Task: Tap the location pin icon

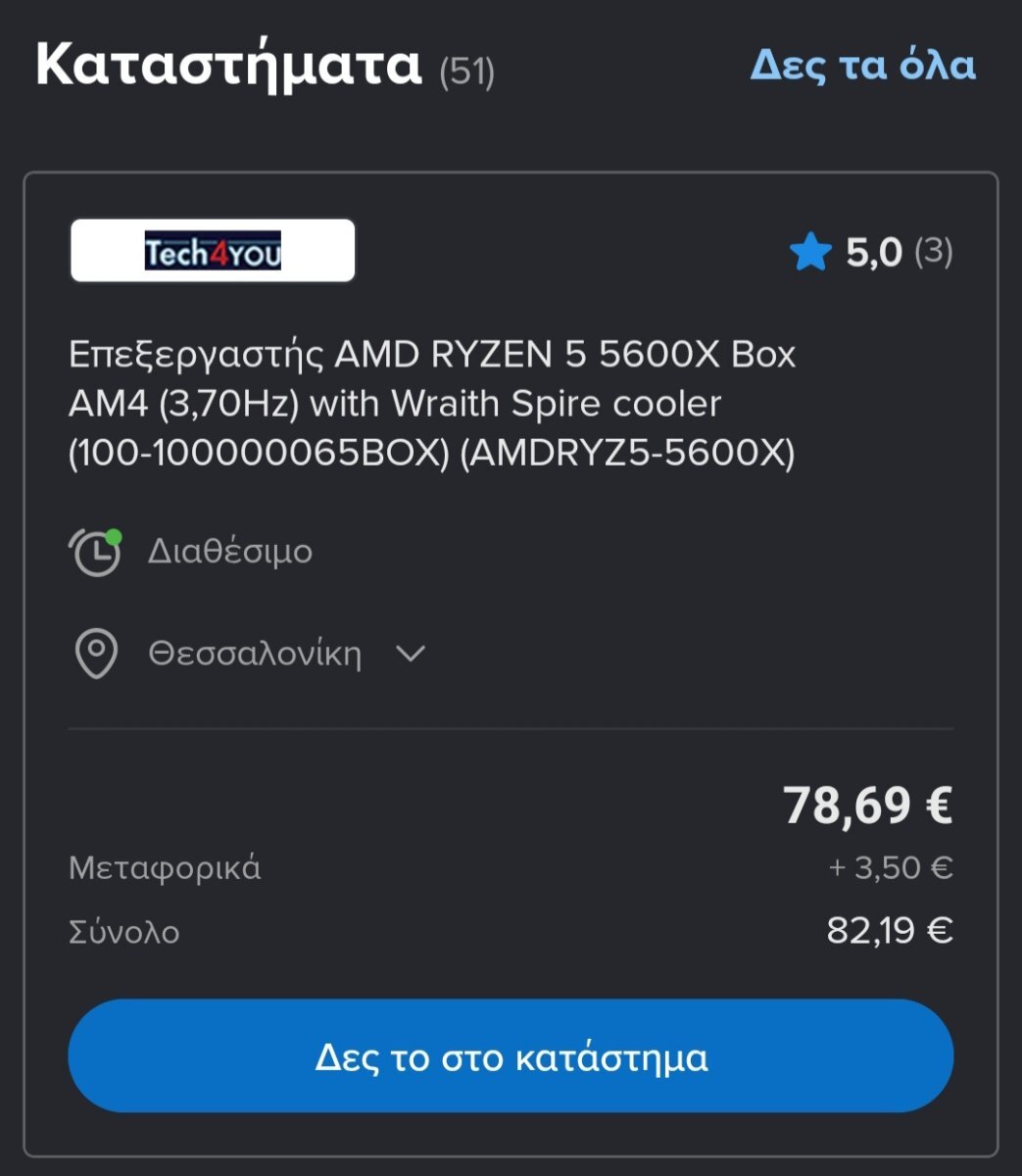Action: pos(96,654)
